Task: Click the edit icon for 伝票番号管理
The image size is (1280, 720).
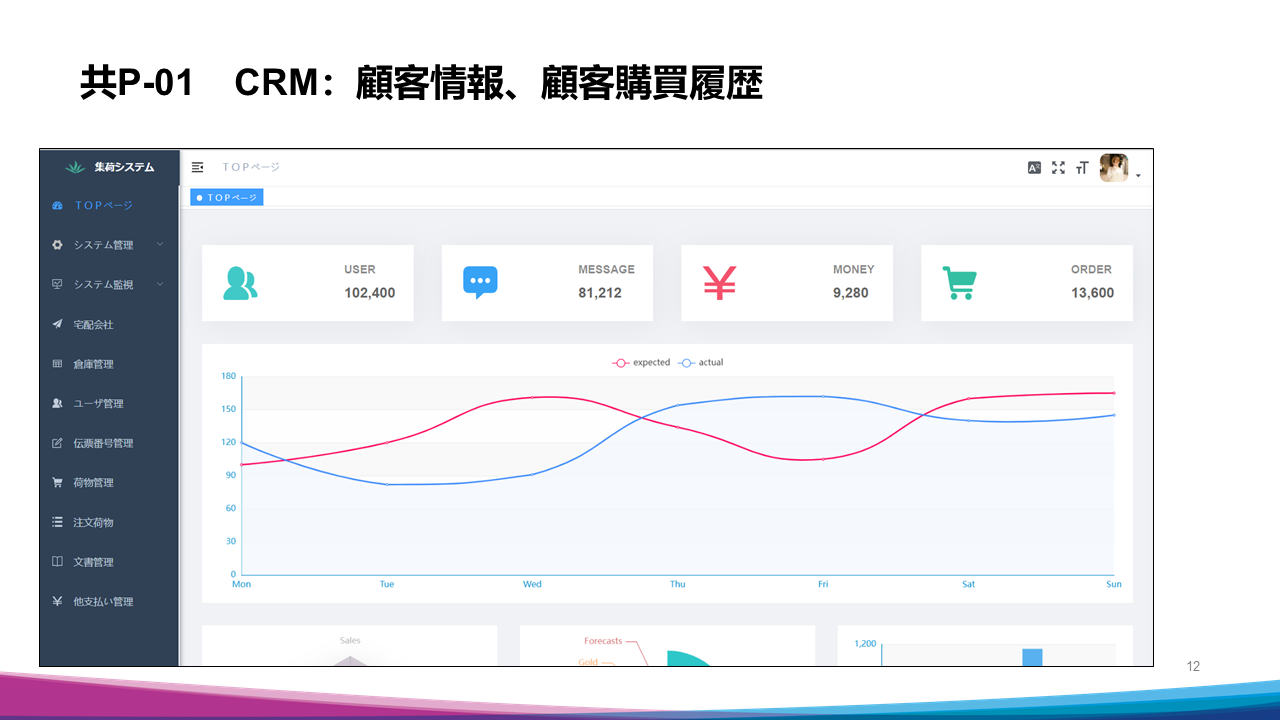Action: 57,443
